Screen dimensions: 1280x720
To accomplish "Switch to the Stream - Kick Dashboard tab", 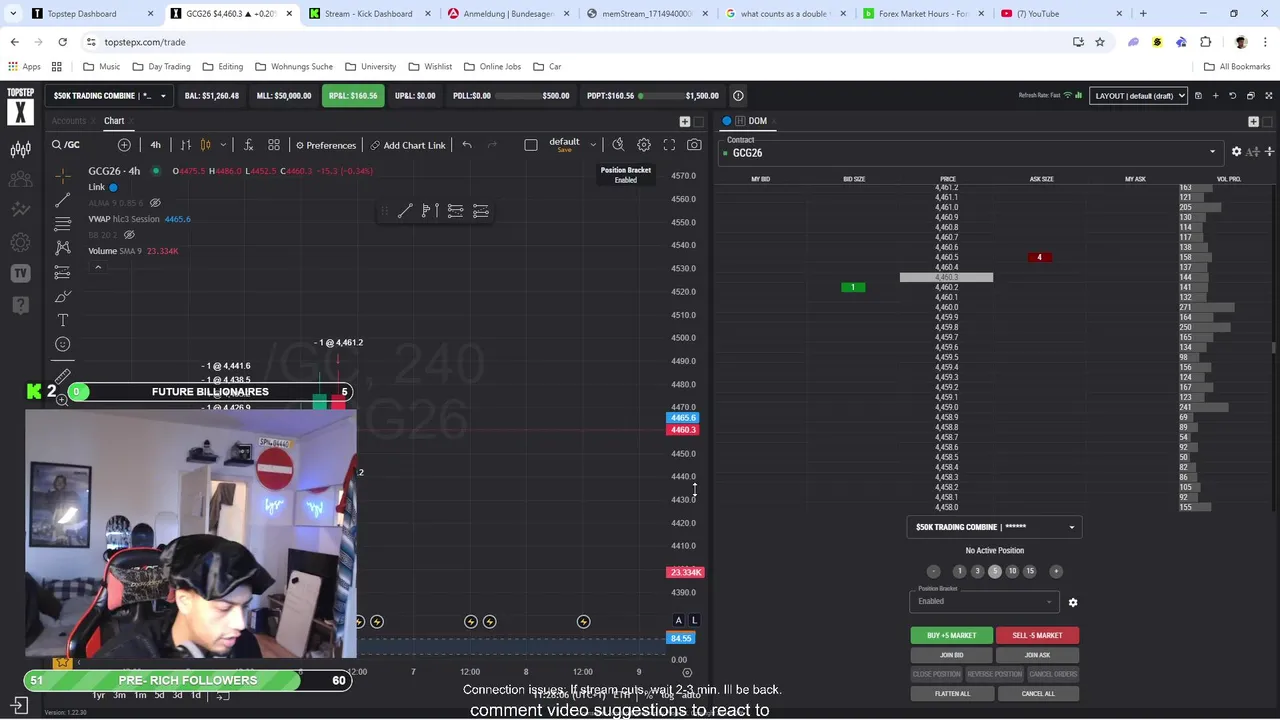I will pos(369,13).
